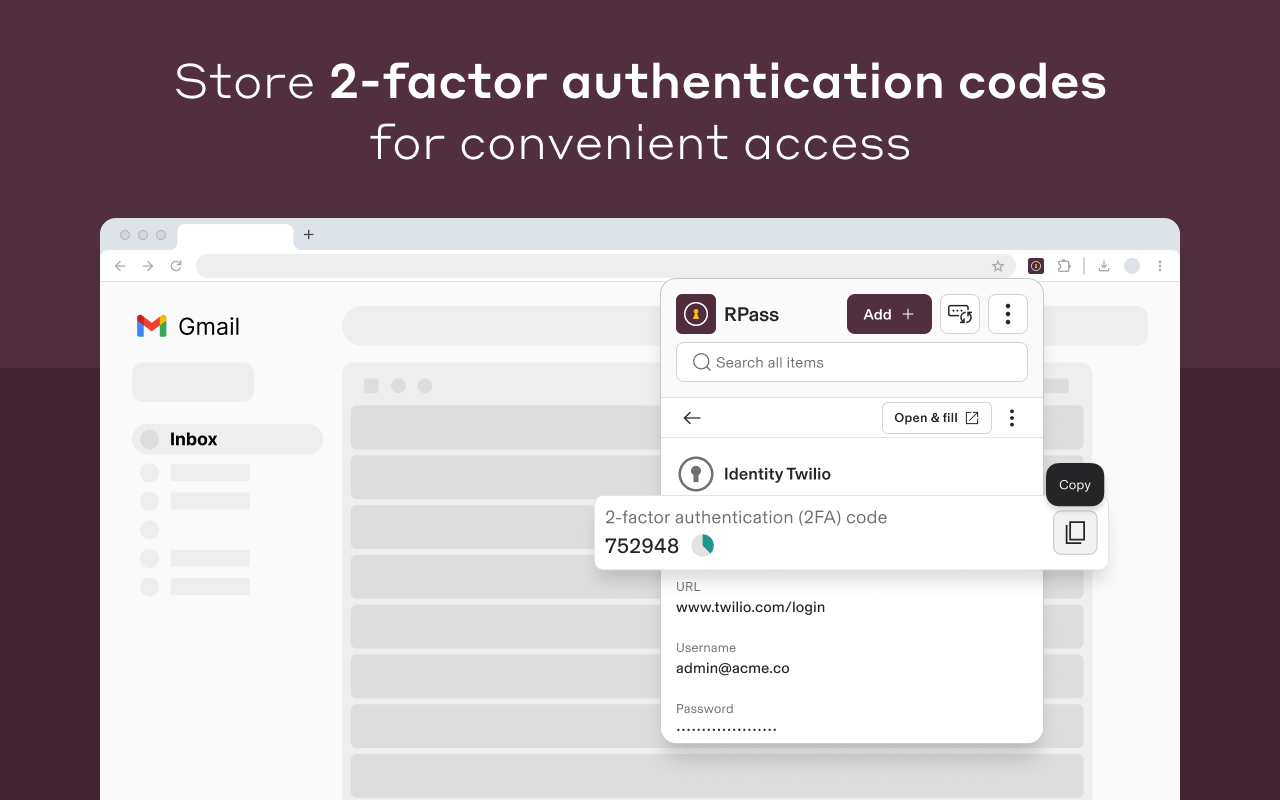Bookmark the page with the star icon
The height and width of the screenshot is (800, 1280).
(998, 266)
